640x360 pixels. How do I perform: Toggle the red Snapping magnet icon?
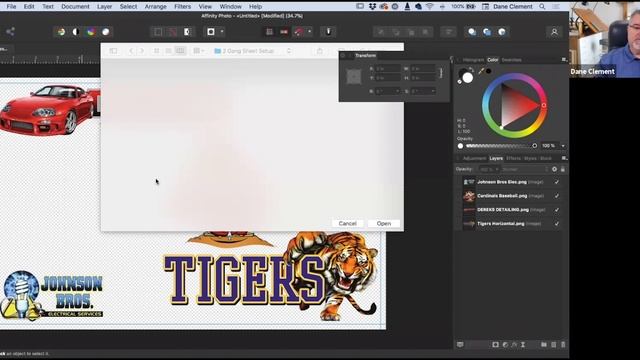[299, 32]
